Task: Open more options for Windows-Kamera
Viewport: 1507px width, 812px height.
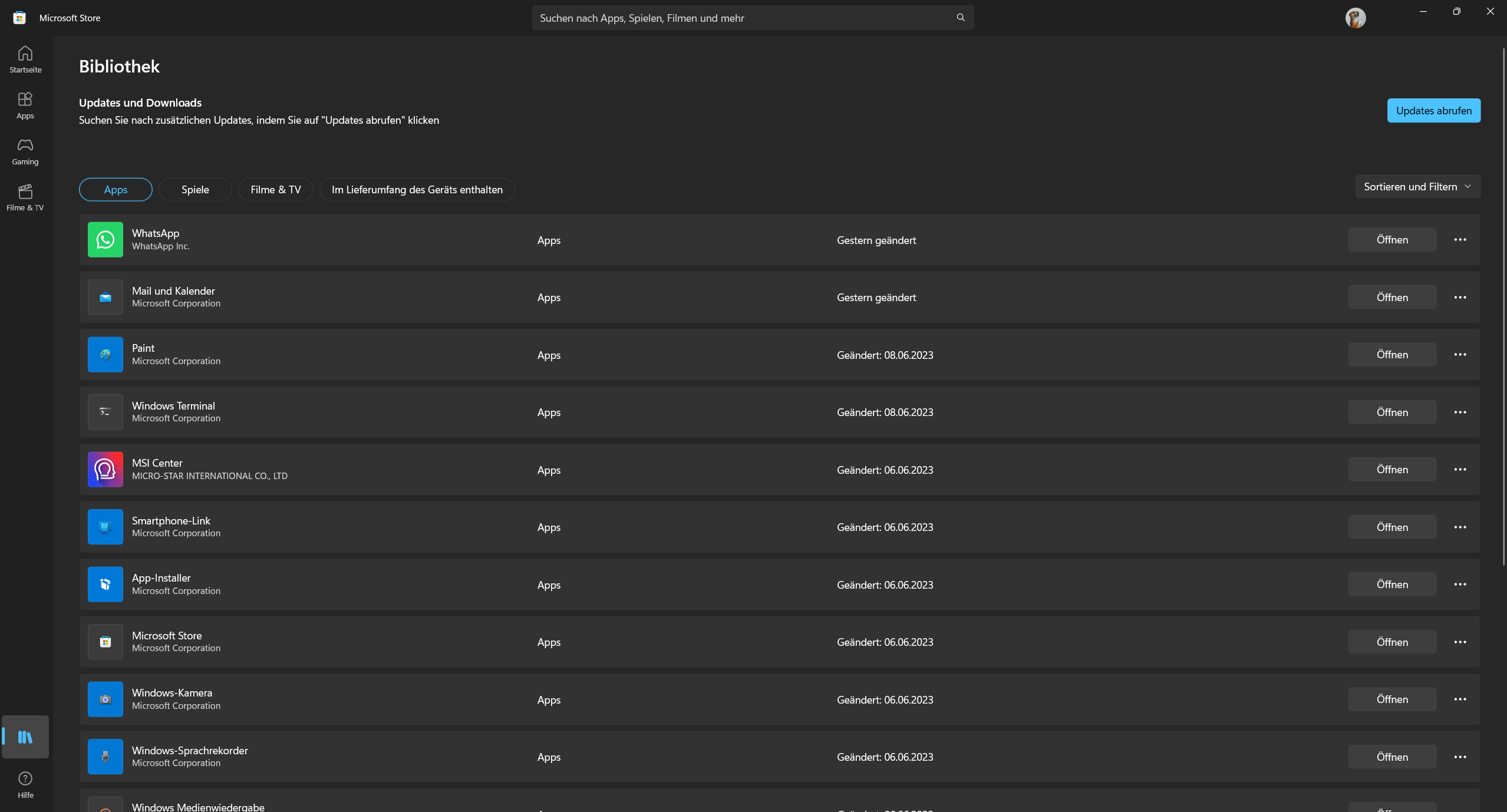Action: 1460,699
